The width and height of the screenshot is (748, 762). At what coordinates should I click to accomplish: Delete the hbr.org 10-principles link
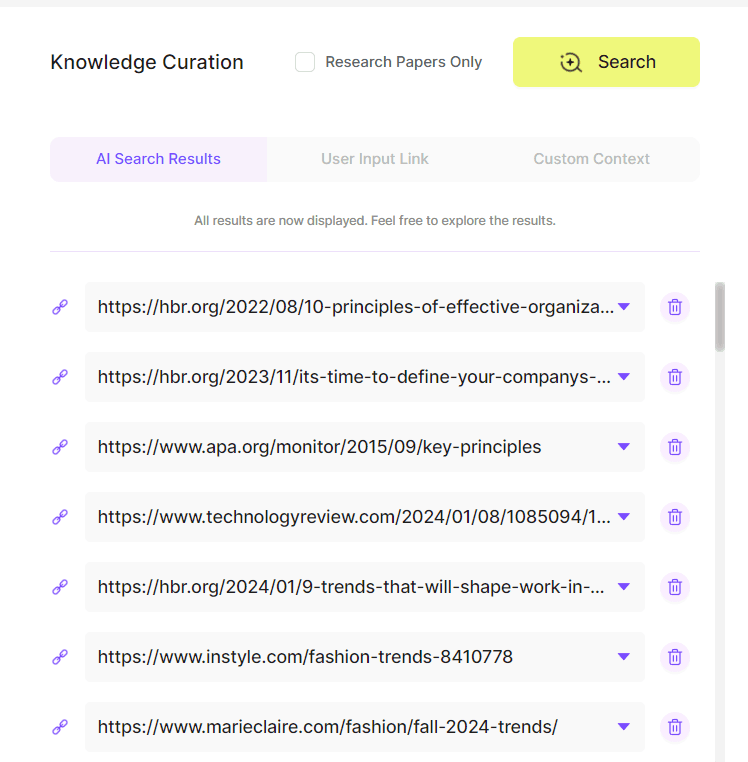click(x=675, y=307)
